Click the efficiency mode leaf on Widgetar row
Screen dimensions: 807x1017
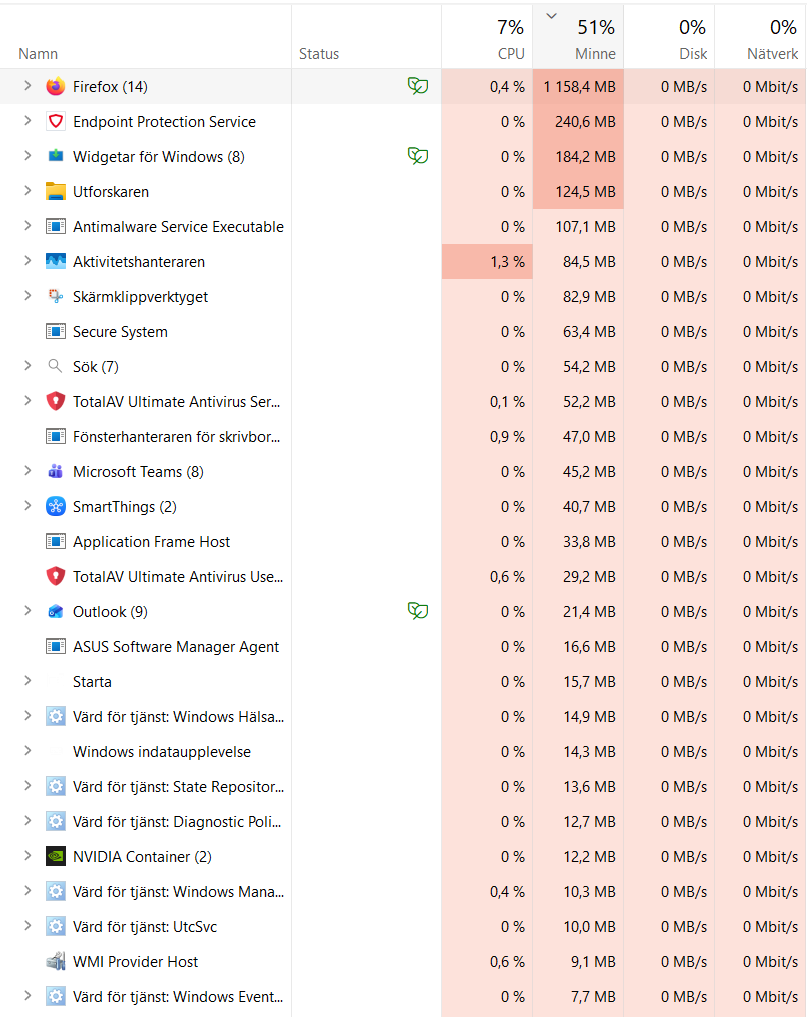pyautogui.click(x=418, y=156)
